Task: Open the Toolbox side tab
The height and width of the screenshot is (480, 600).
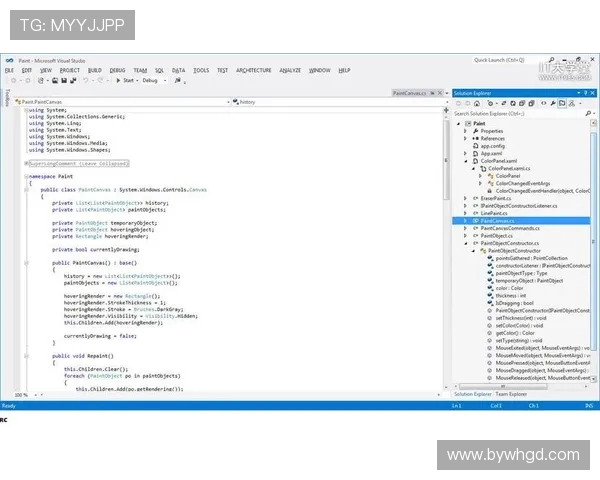Action: pyautogui.click(x=7, y=98)
